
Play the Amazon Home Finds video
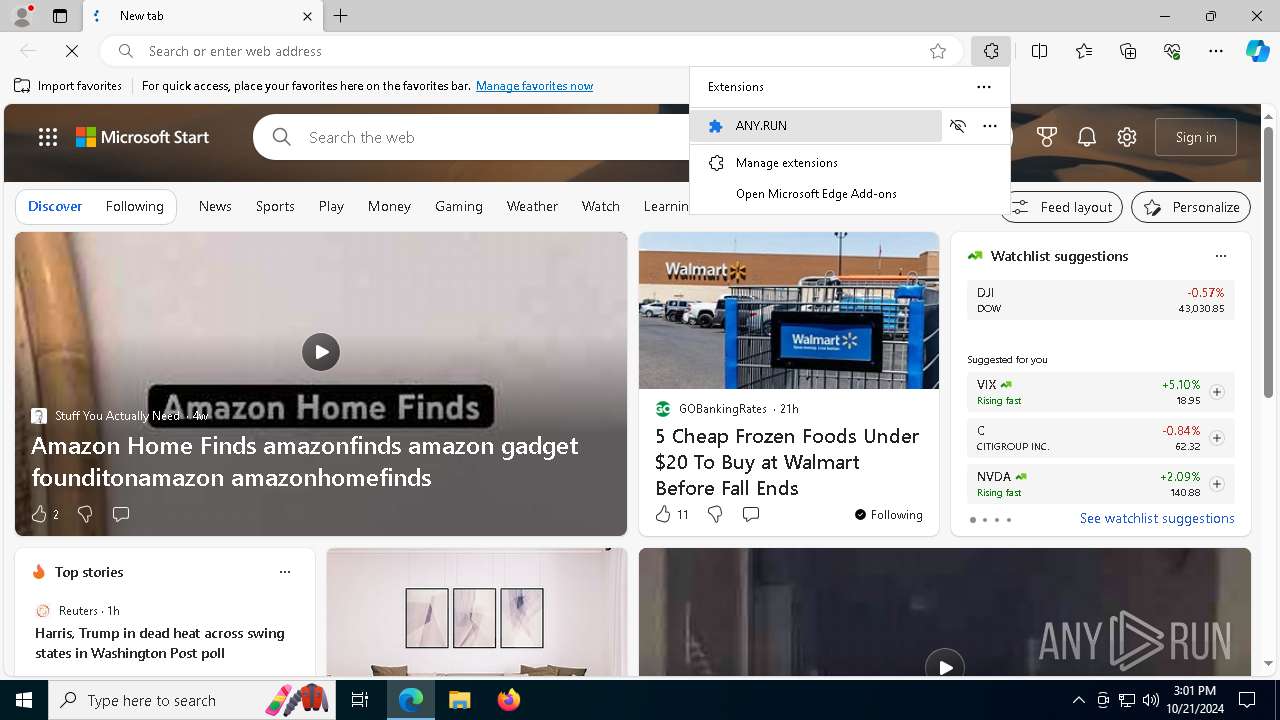tap(321, 352)
